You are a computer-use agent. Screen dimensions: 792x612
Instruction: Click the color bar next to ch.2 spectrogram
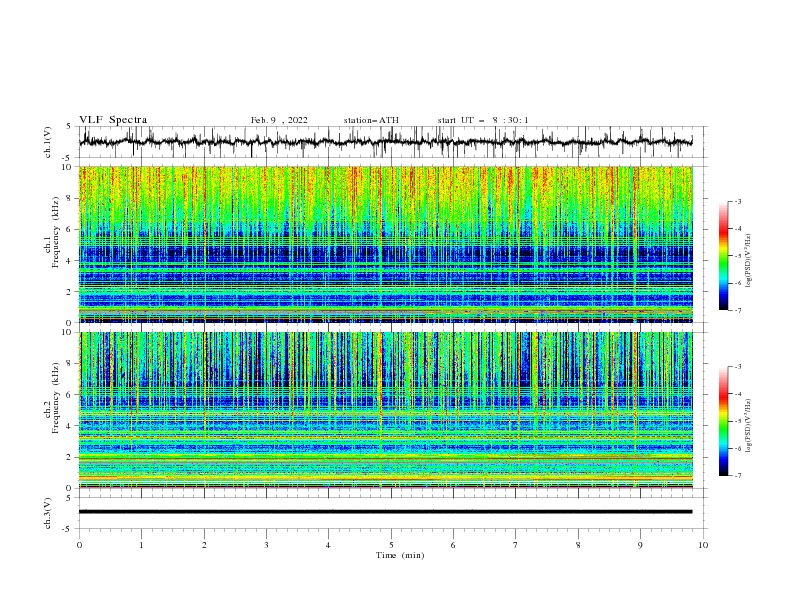point(723,421)
